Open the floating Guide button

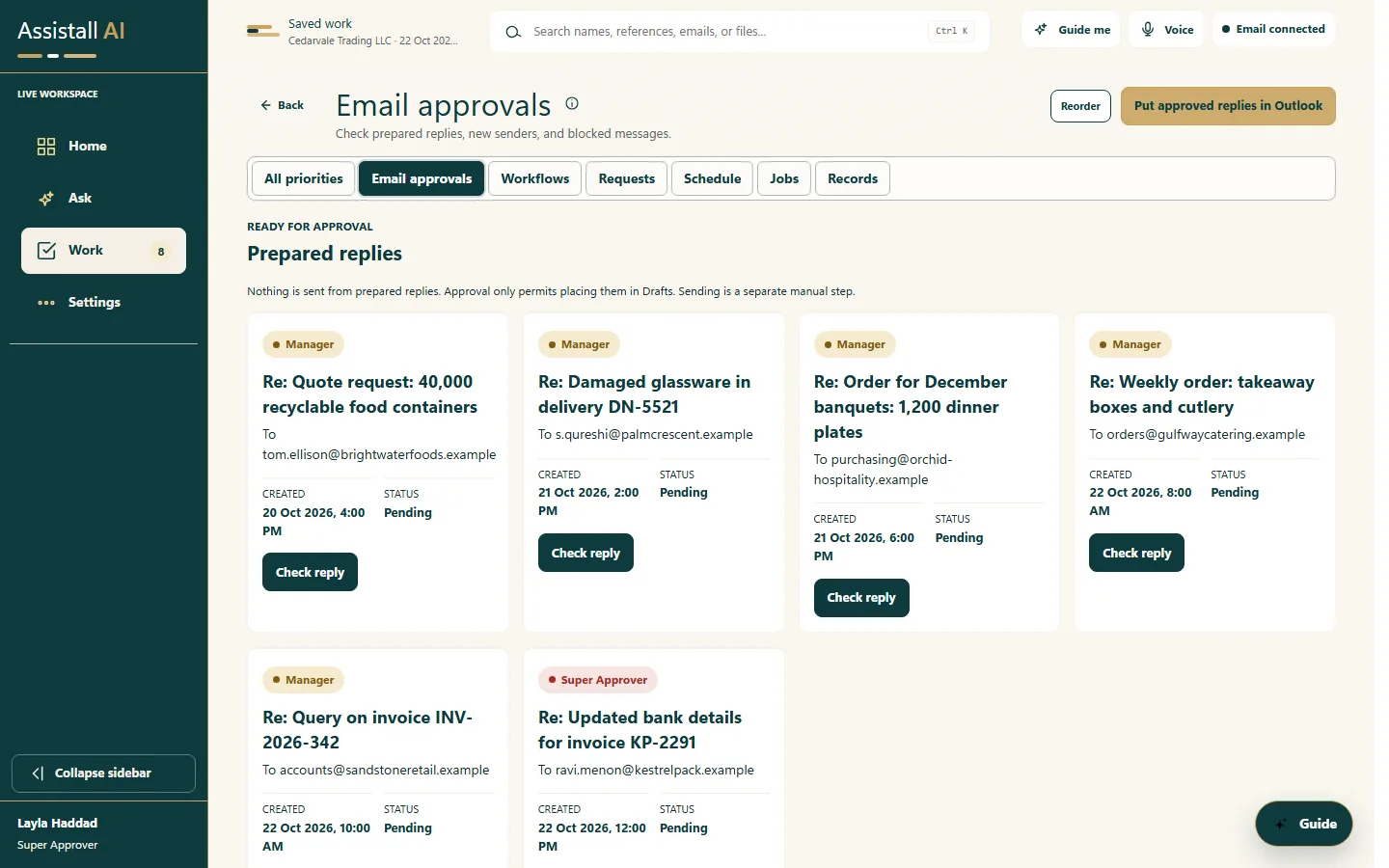pos(1304,824)
